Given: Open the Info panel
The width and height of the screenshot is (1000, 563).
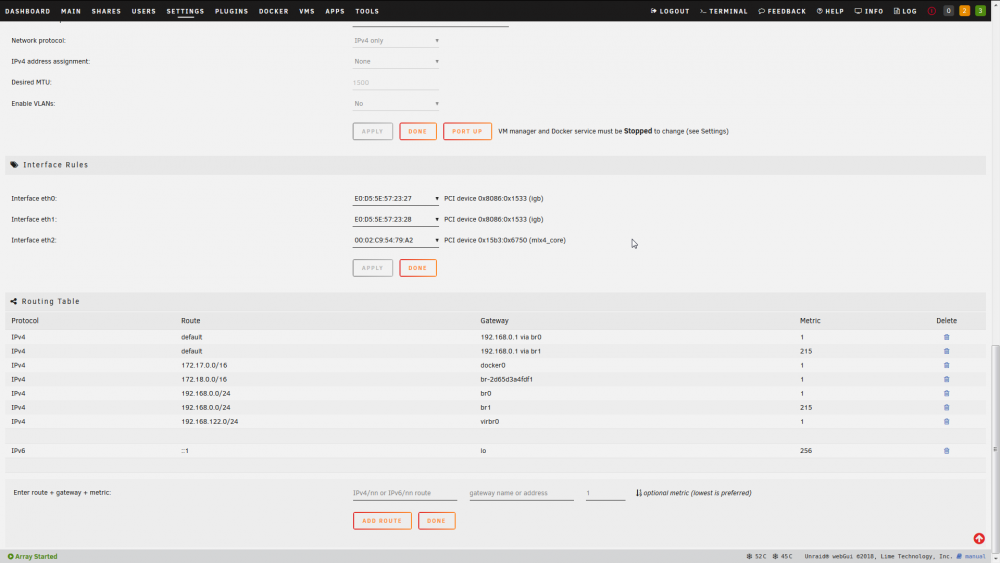Looking at the screenshot, I should [869, 11].
